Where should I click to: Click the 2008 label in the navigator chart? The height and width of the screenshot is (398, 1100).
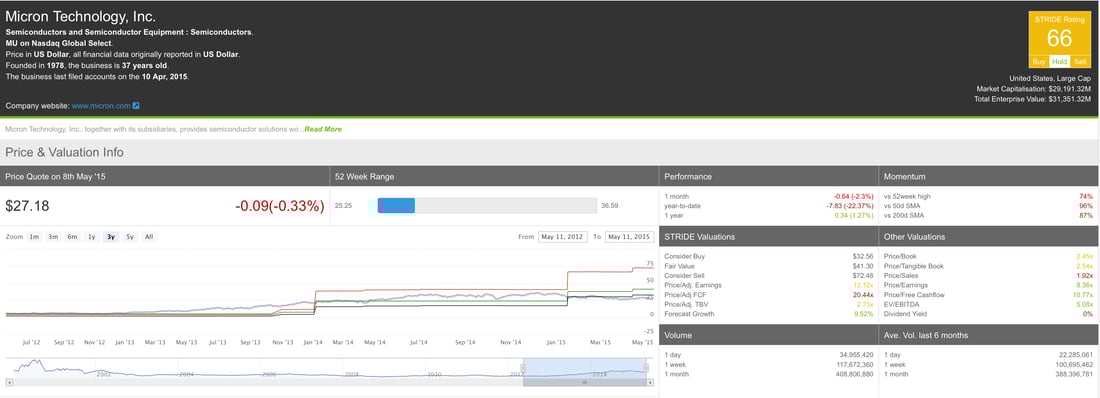click(351, 375)
